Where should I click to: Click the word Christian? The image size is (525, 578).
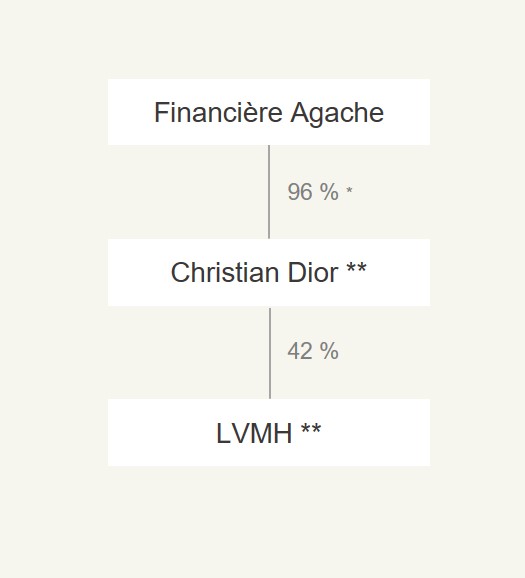point(225,272)
